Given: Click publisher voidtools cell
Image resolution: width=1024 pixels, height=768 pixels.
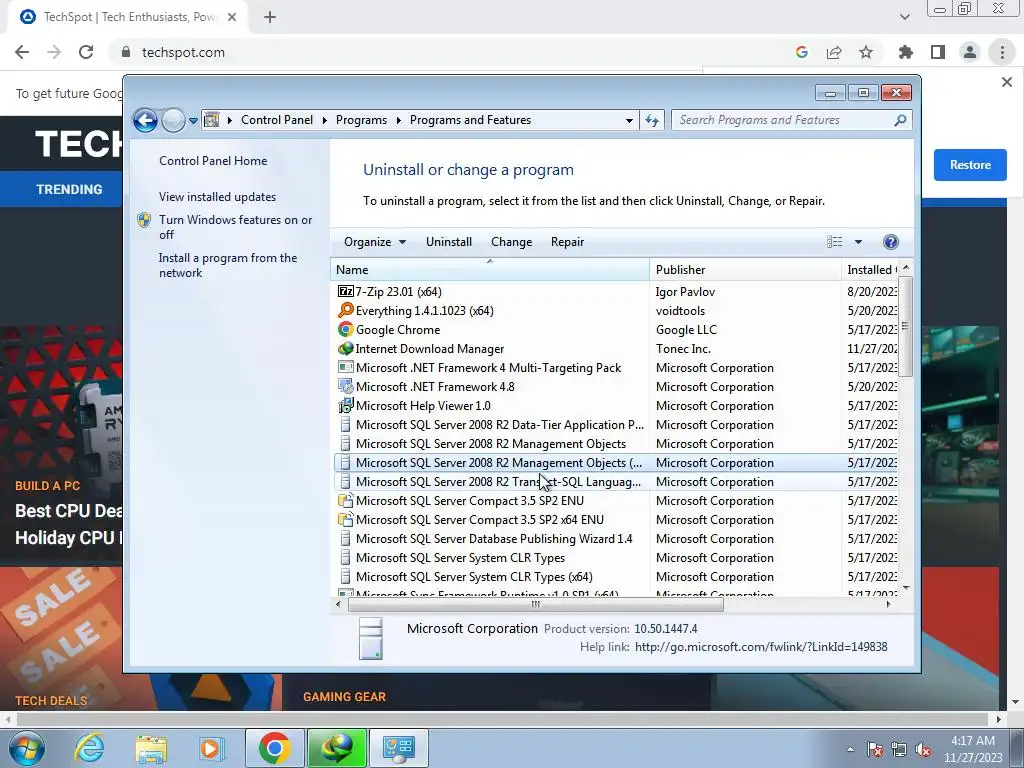Looking at the screenshot, I should click(x=680, y=310).
